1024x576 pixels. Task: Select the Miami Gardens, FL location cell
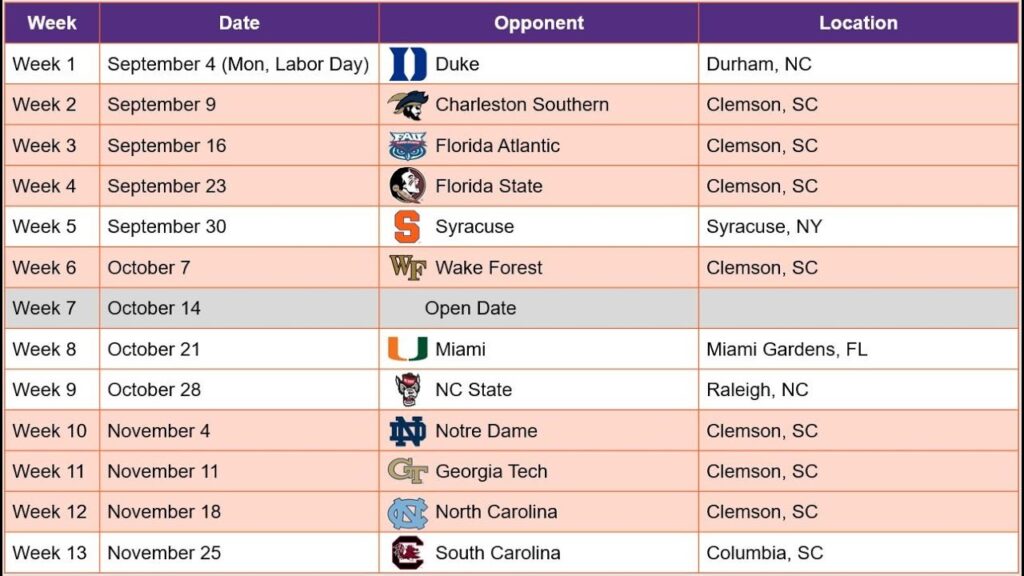tap(858, 349)
